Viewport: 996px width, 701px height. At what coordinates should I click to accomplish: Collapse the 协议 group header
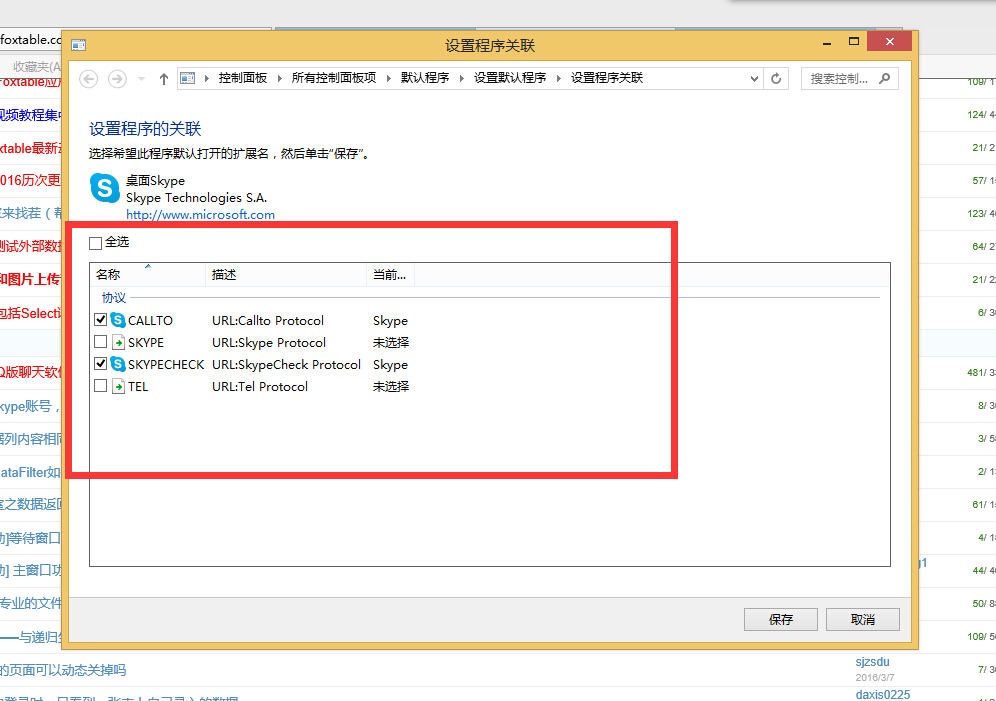tap(114, 298)
